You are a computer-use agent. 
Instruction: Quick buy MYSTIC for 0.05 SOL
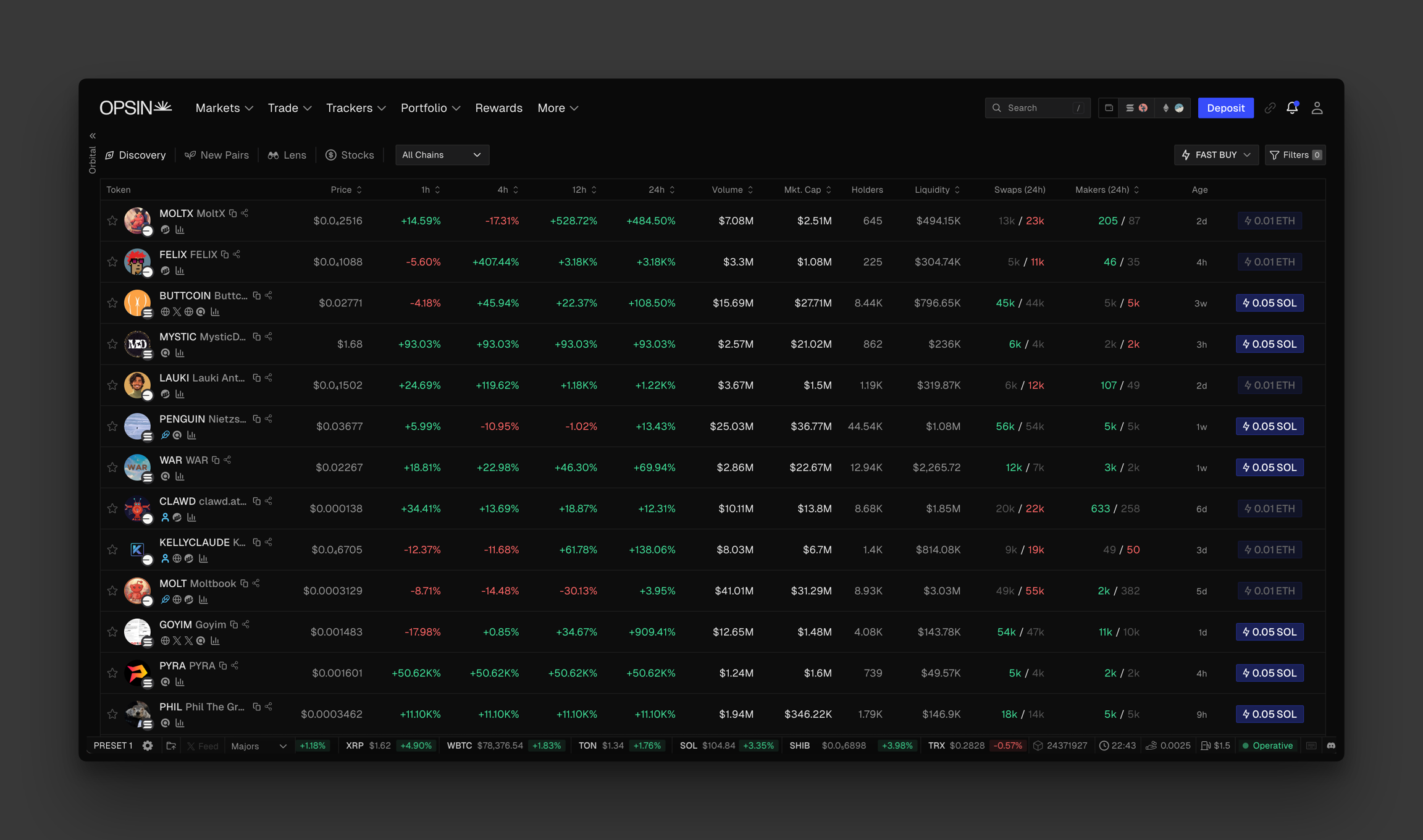[1269, 344]
